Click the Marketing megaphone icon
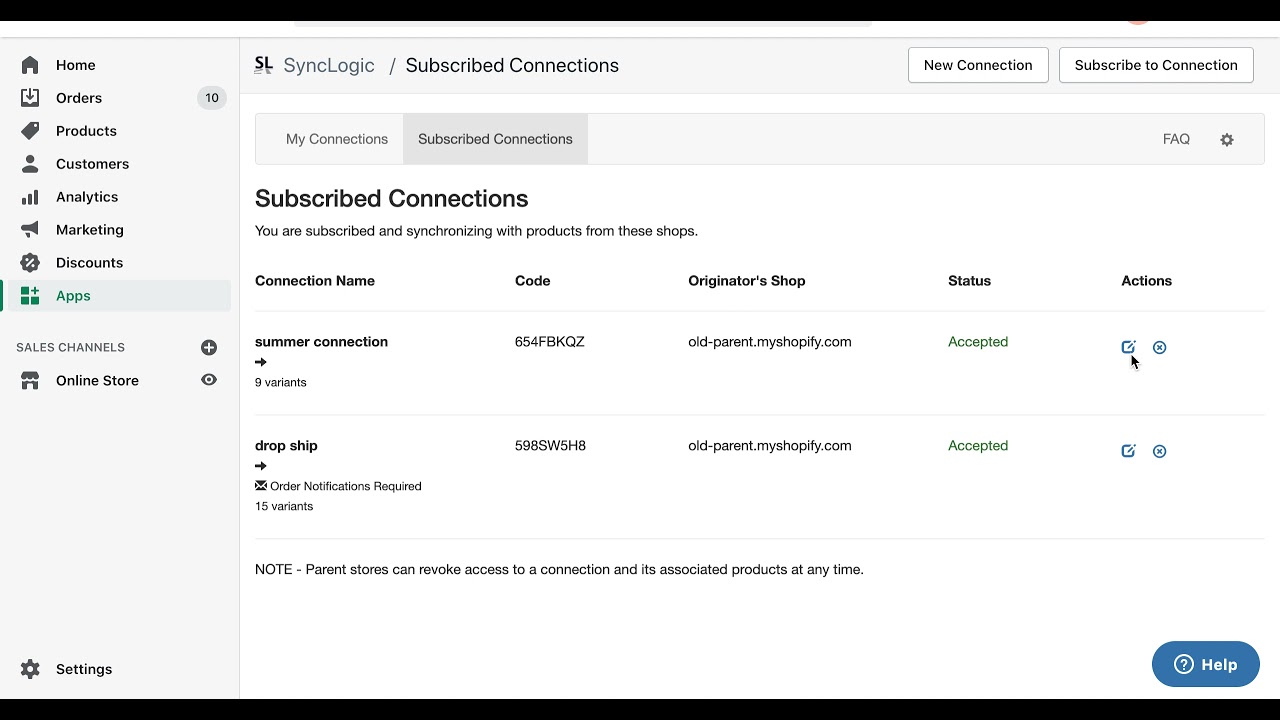 30,230
